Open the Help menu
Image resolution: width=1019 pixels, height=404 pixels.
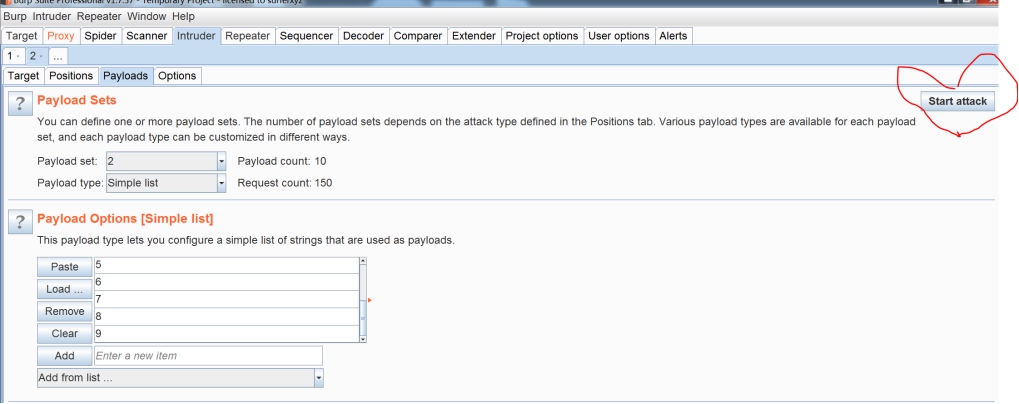click(x=183, y=16)
